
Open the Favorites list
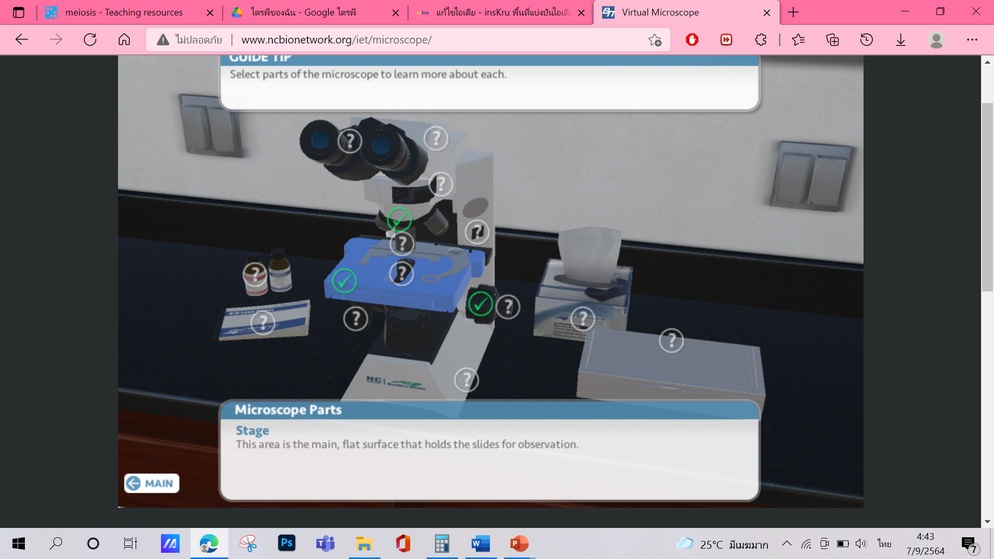pos(798,39)
